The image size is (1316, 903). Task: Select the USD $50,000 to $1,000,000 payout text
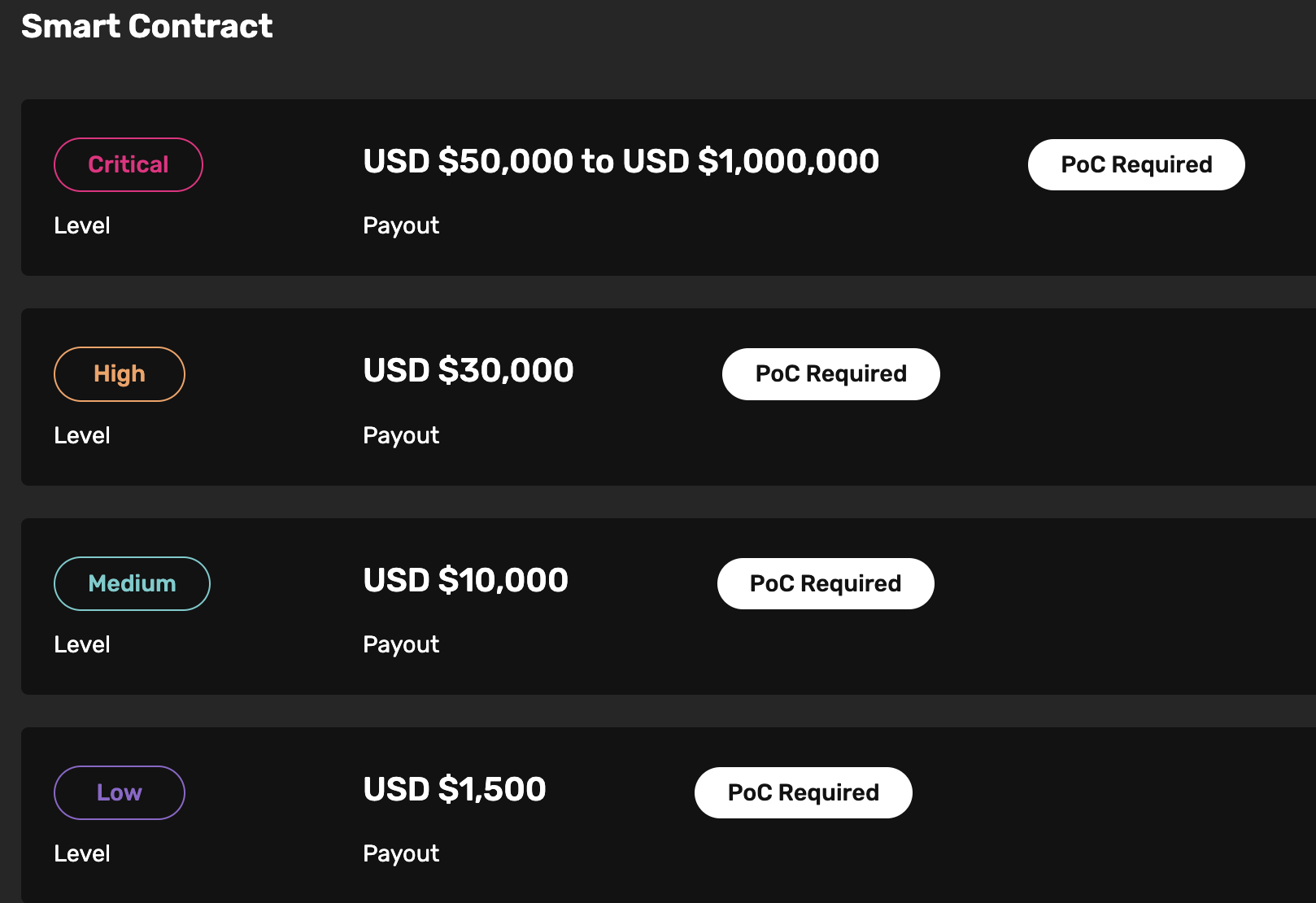point(621,161)
